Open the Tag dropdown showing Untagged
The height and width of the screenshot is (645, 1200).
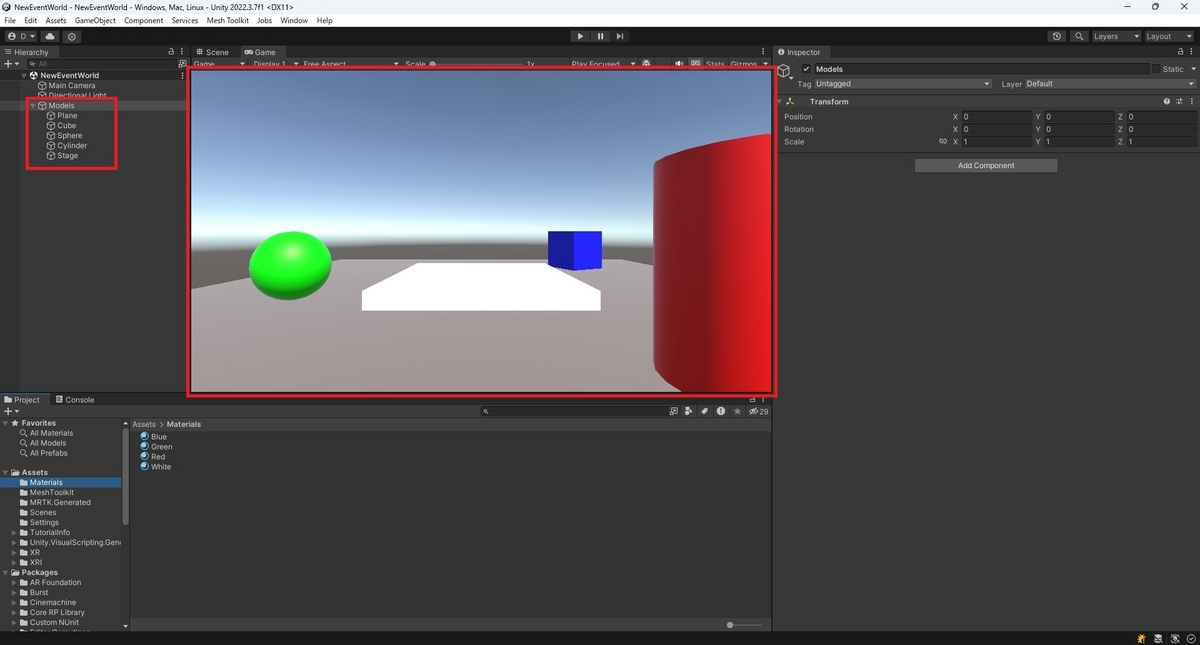pos(903,84)
